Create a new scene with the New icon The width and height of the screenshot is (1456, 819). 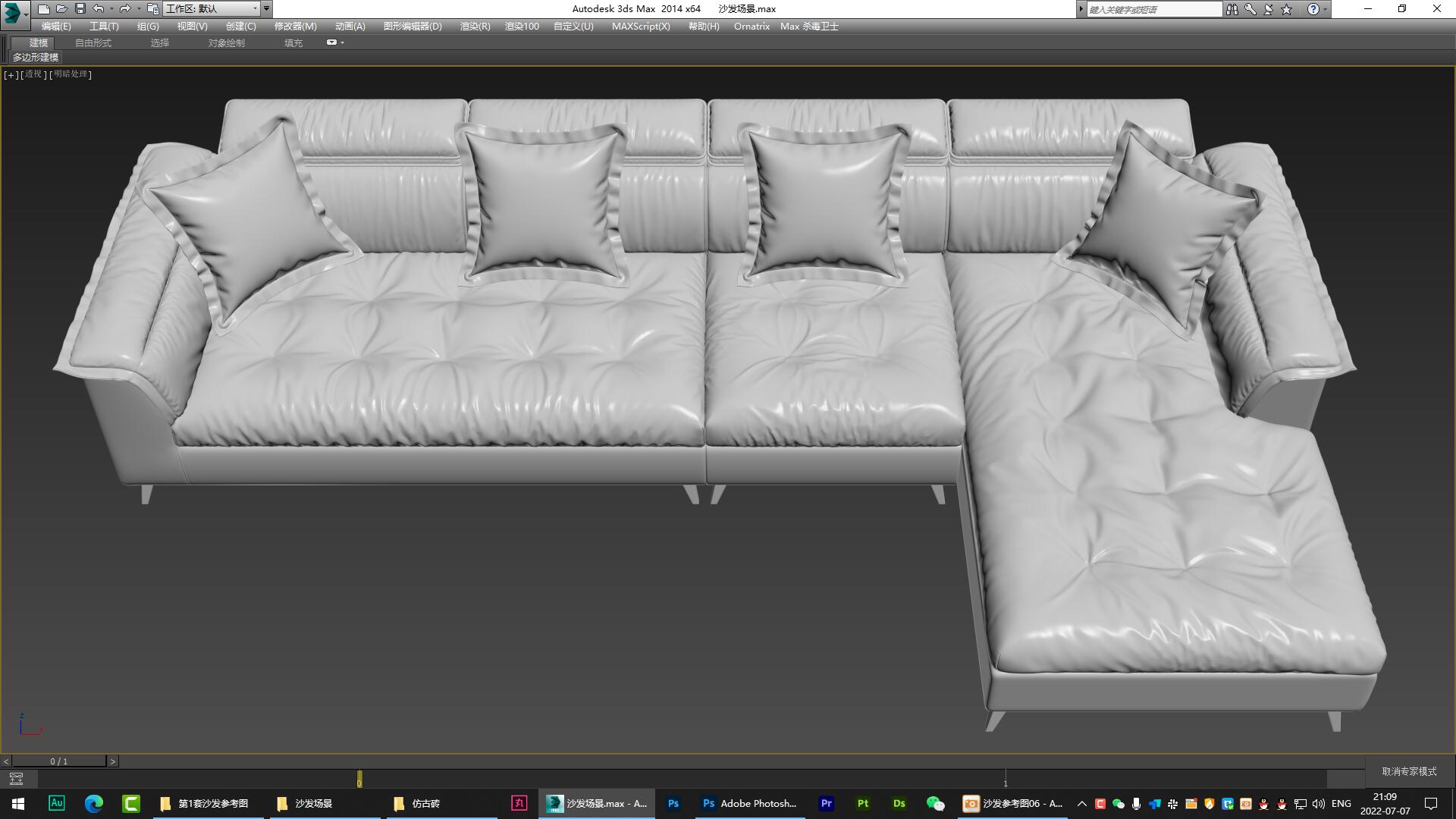tap(44, 8)
